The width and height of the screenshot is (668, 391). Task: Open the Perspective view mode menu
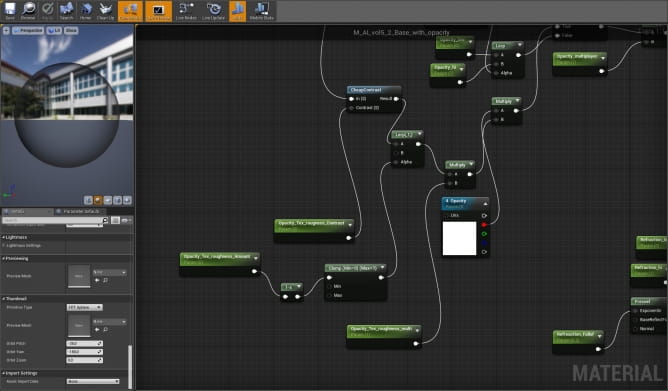click(28, 31)
